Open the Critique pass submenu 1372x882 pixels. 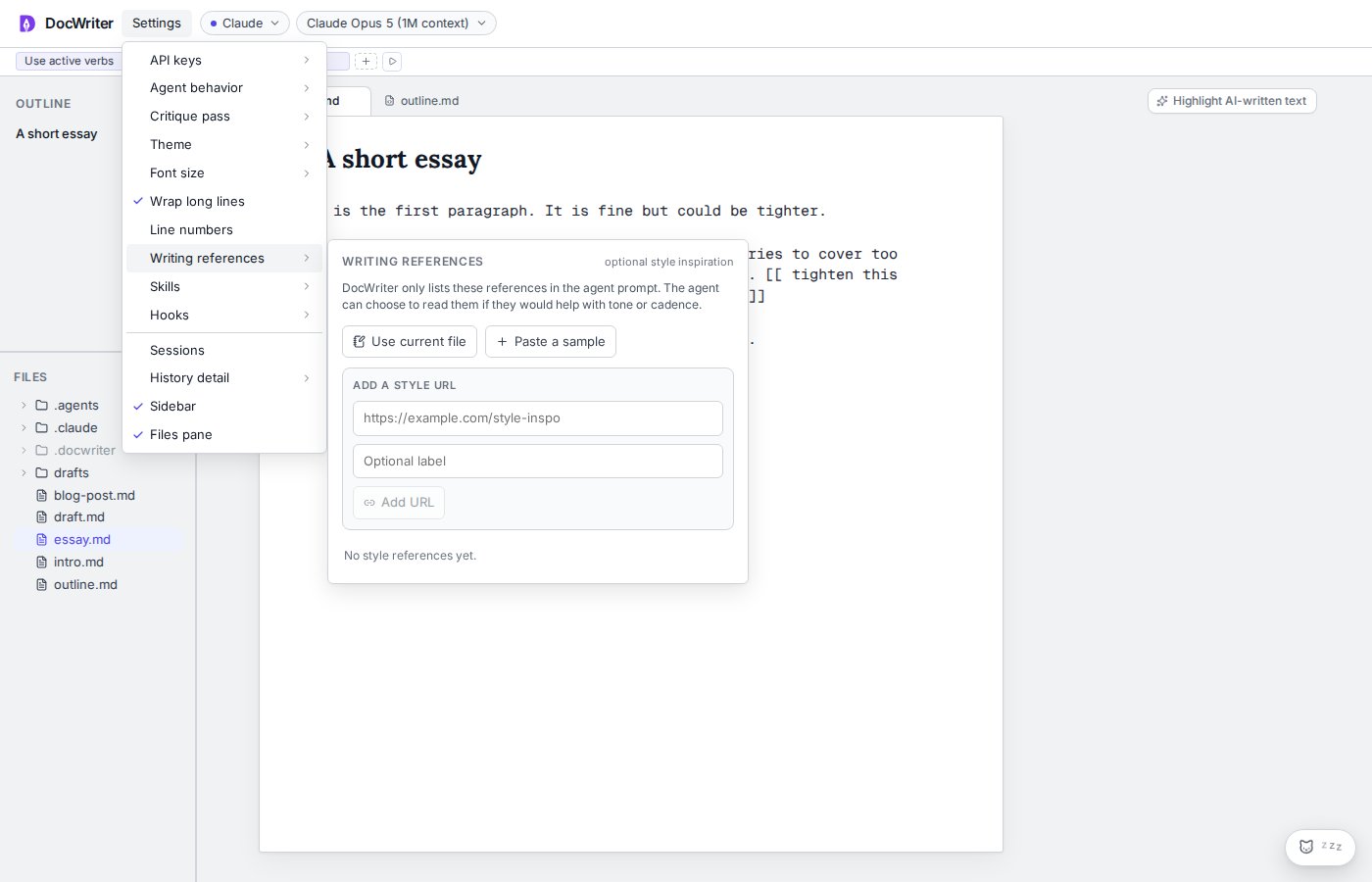point(224,117)
